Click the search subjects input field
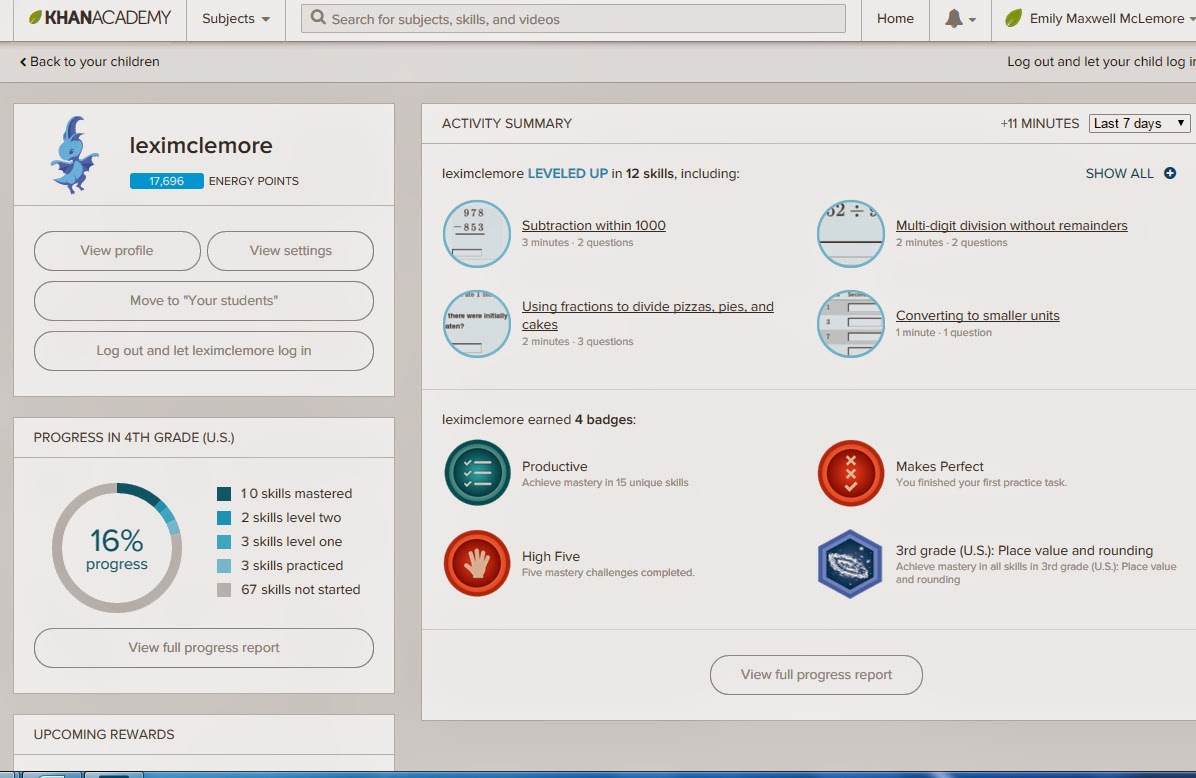 click(573, 18)
